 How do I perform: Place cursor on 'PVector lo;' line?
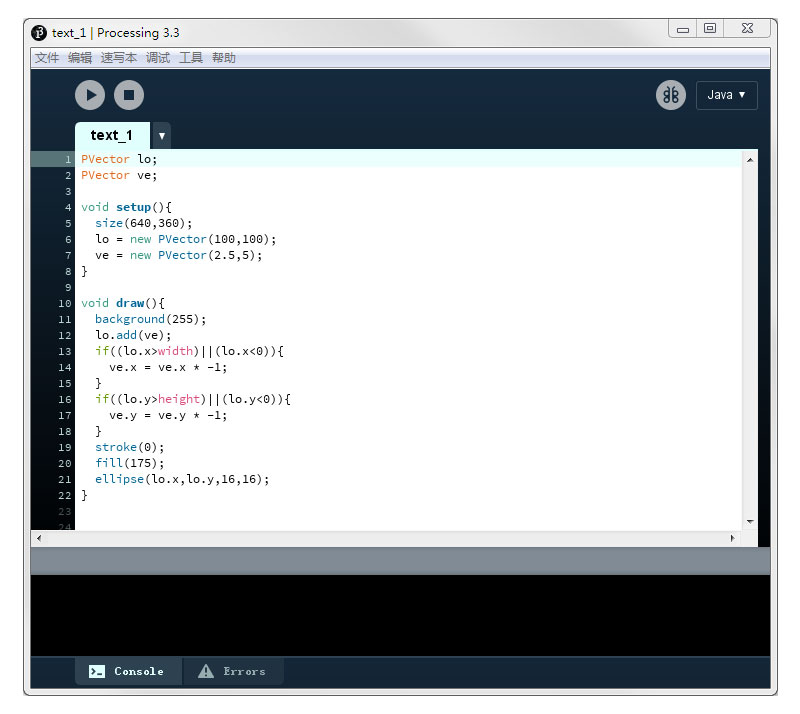(x=119, y=159)
